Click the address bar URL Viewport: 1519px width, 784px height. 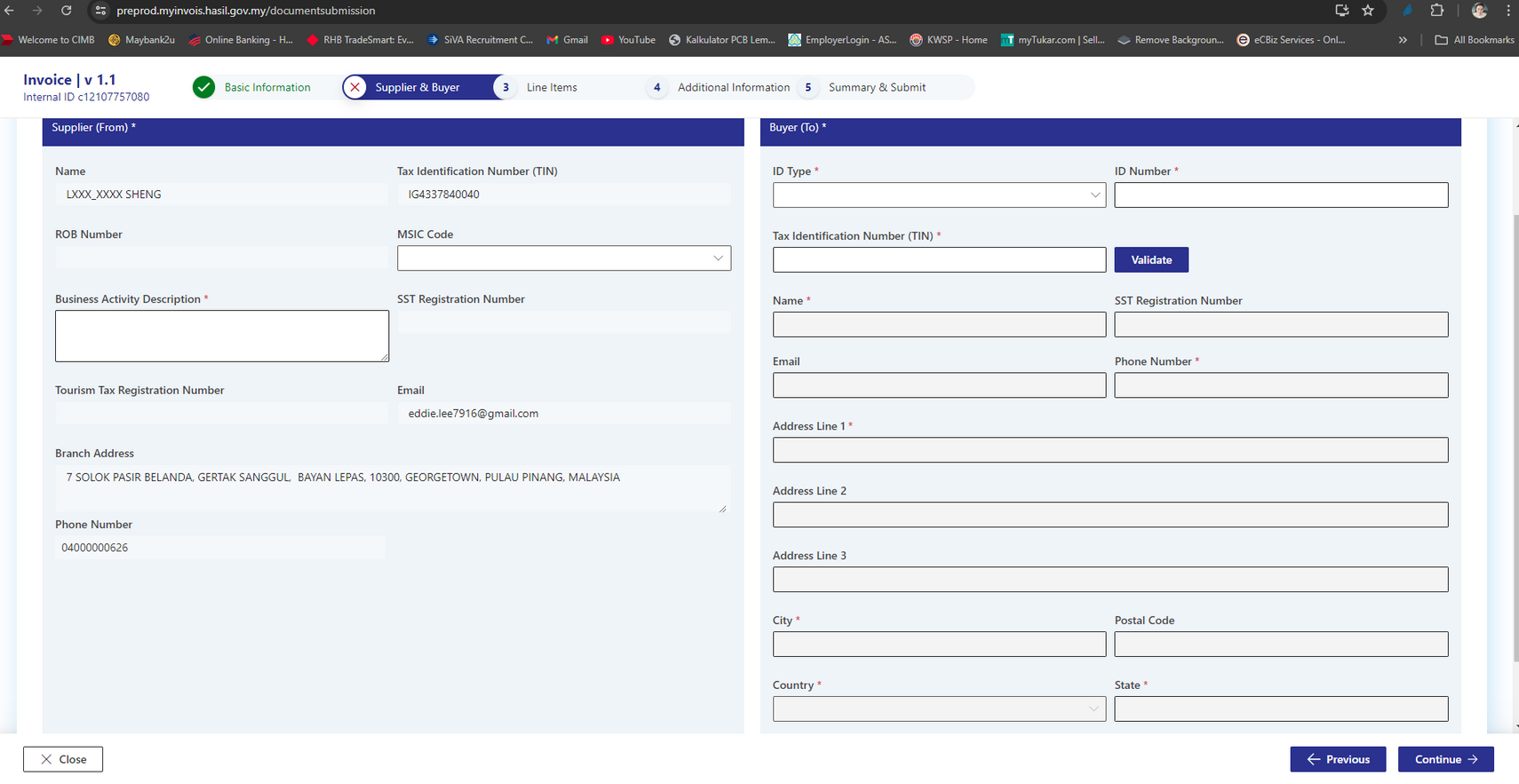[x=246, y=11]
